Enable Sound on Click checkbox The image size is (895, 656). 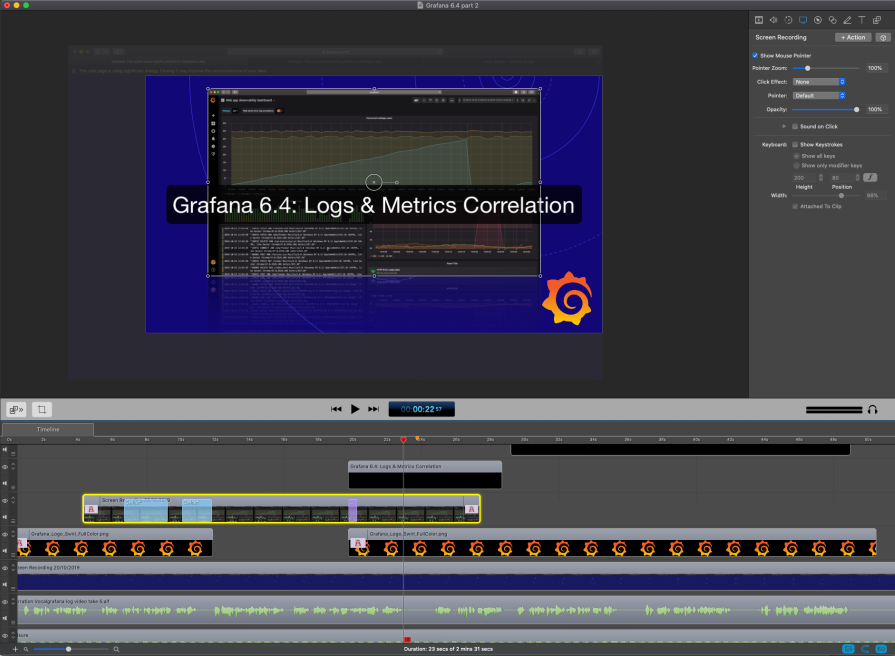point(795,126)
